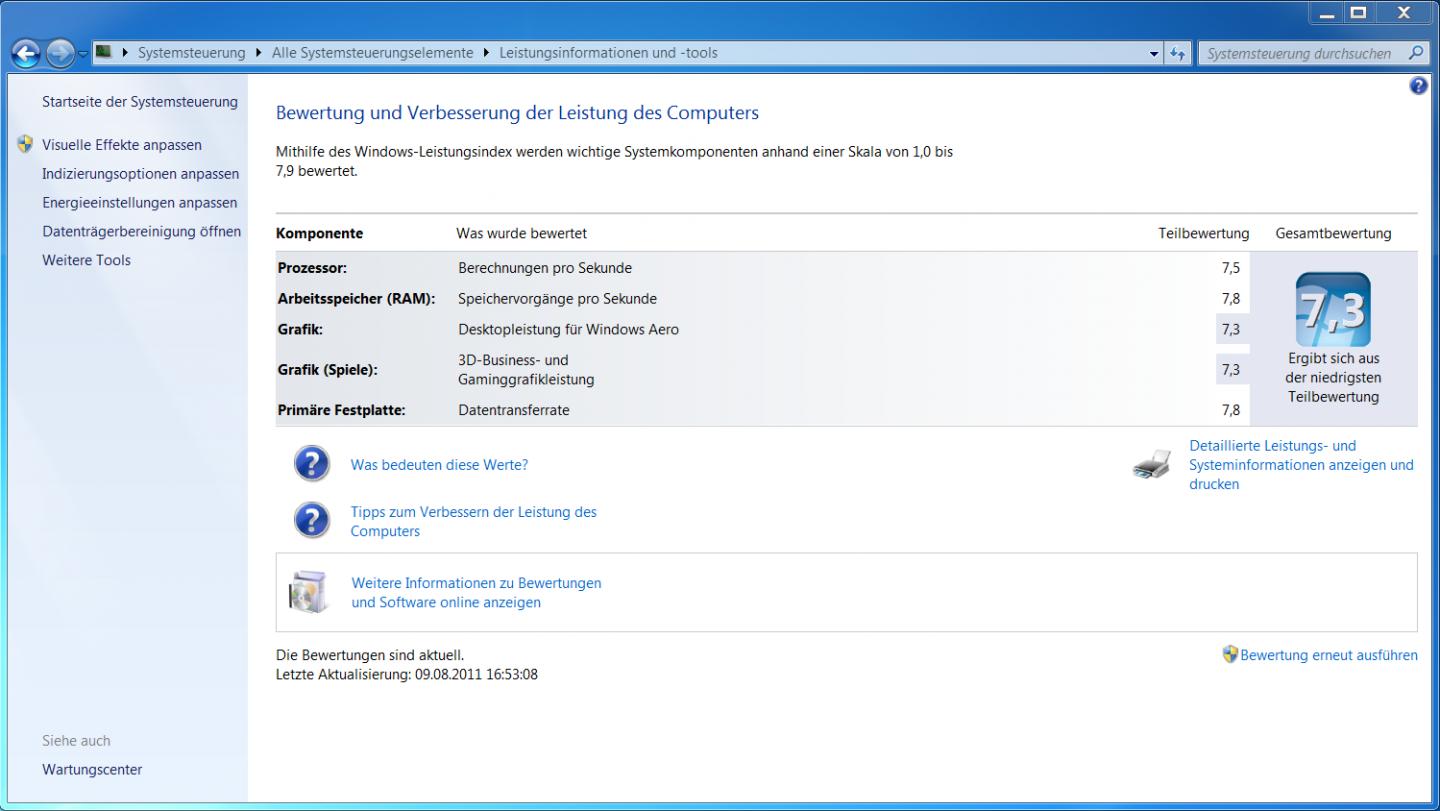Click the software box icon near 'Weitere Informationen'
The image size is (1440, 811).
(307, 592)
